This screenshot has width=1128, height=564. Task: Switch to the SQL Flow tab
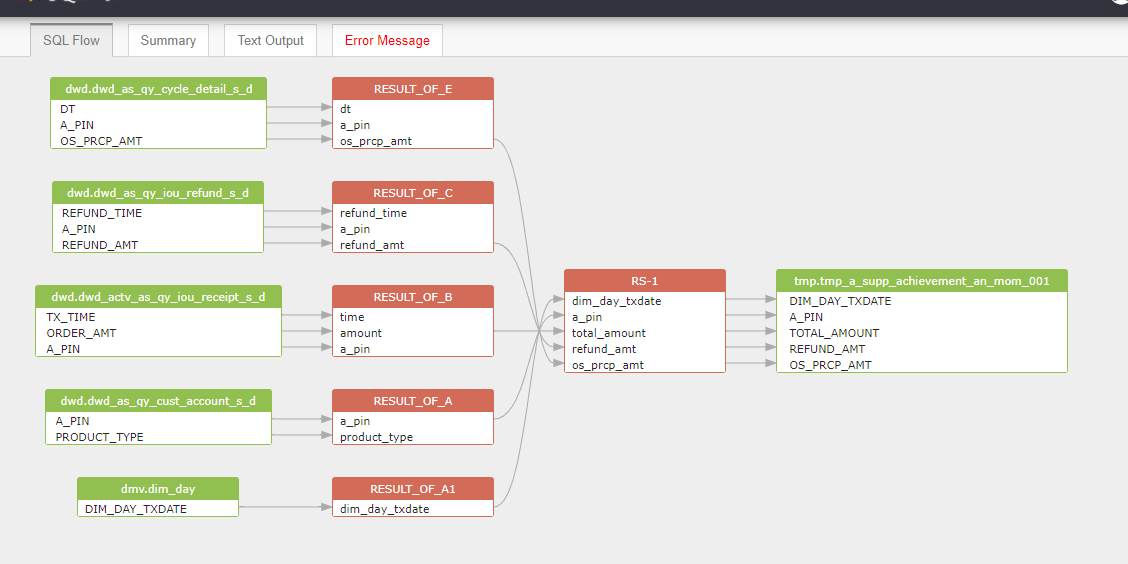pos(71,40)
